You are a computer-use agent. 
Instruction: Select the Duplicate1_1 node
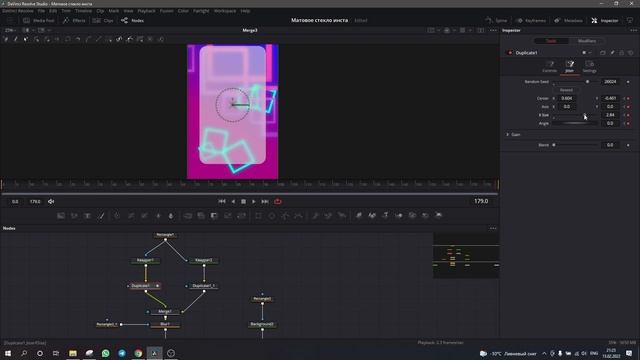point(203,286)
